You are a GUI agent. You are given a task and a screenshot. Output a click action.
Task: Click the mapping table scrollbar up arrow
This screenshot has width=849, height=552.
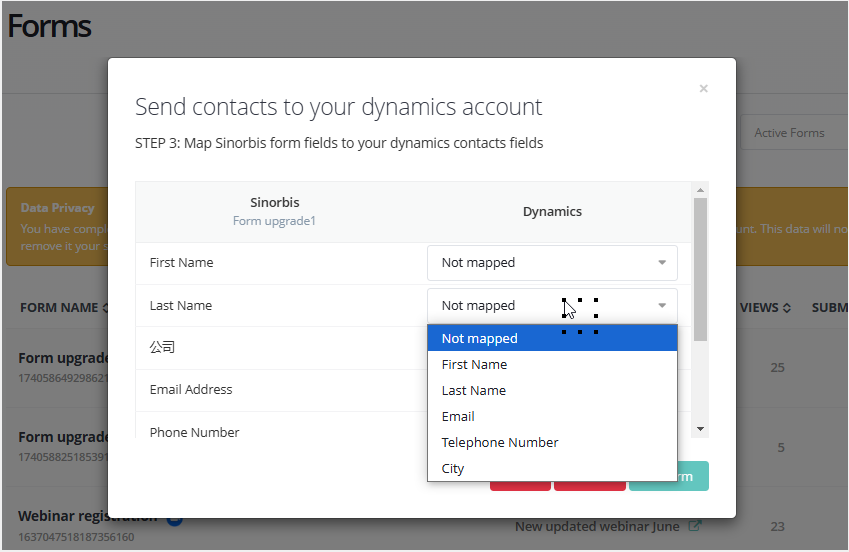coord(700,190)
